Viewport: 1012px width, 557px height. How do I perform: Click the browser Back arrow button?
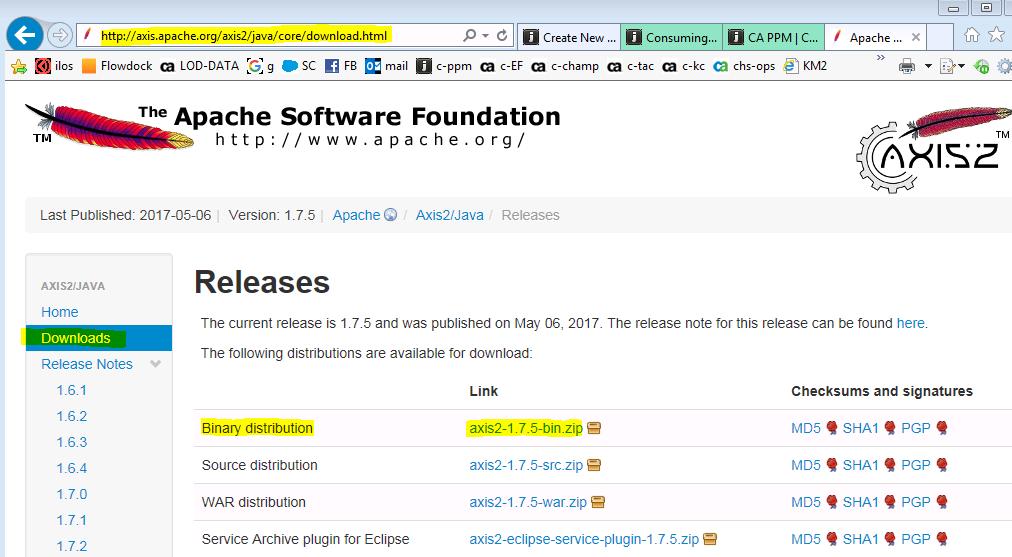tap(24, 36)
